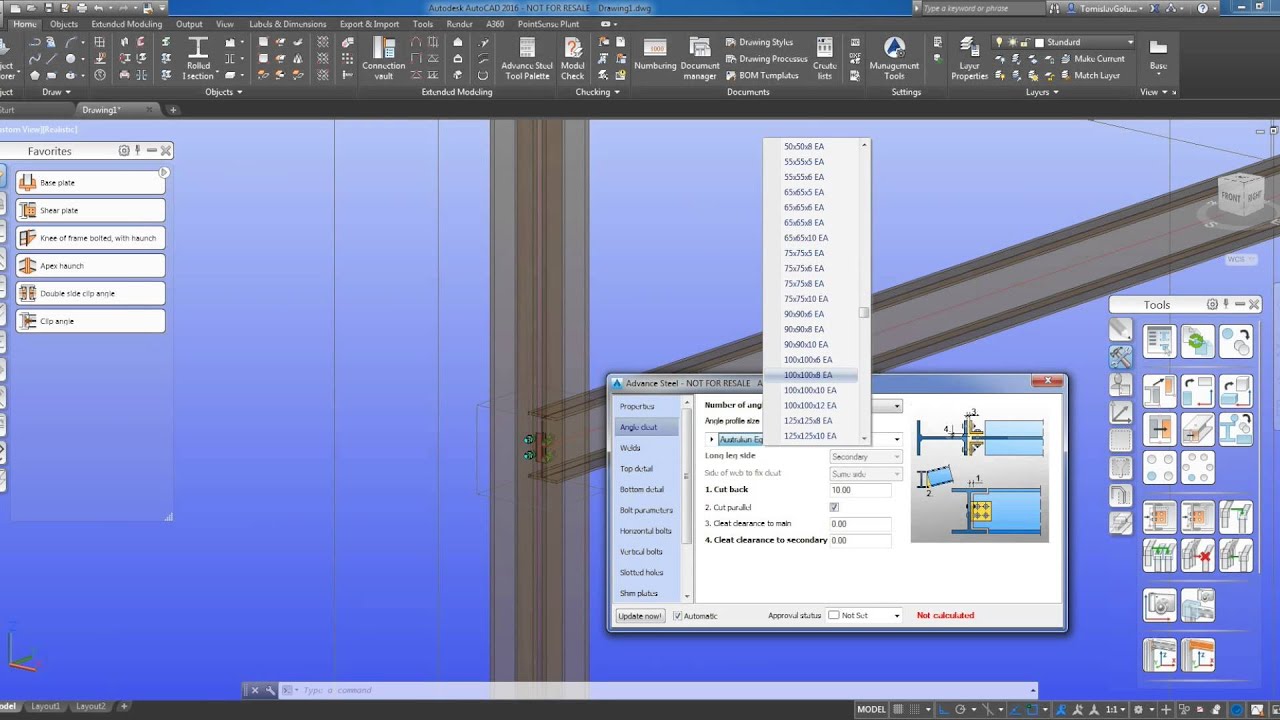Select 125x125x8 EA in profile list

point(808,421)
